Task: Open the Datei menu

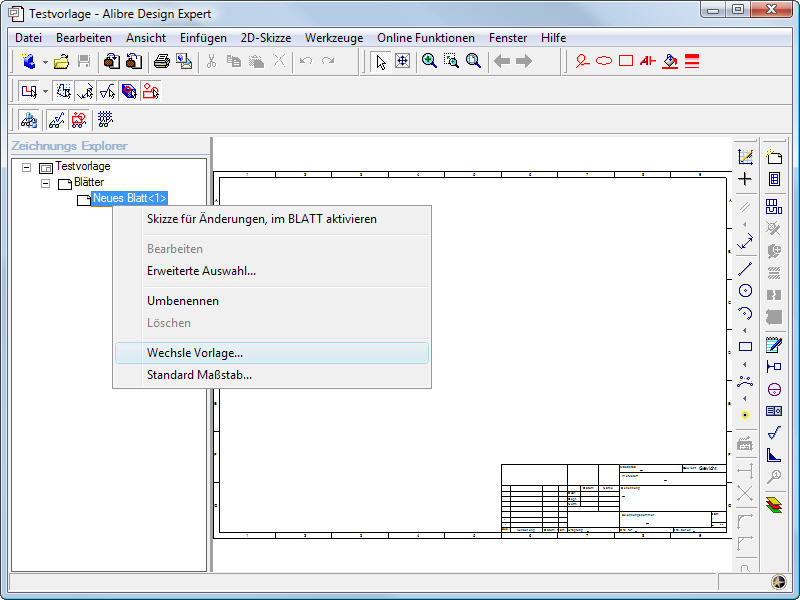Action: [29, 38]
